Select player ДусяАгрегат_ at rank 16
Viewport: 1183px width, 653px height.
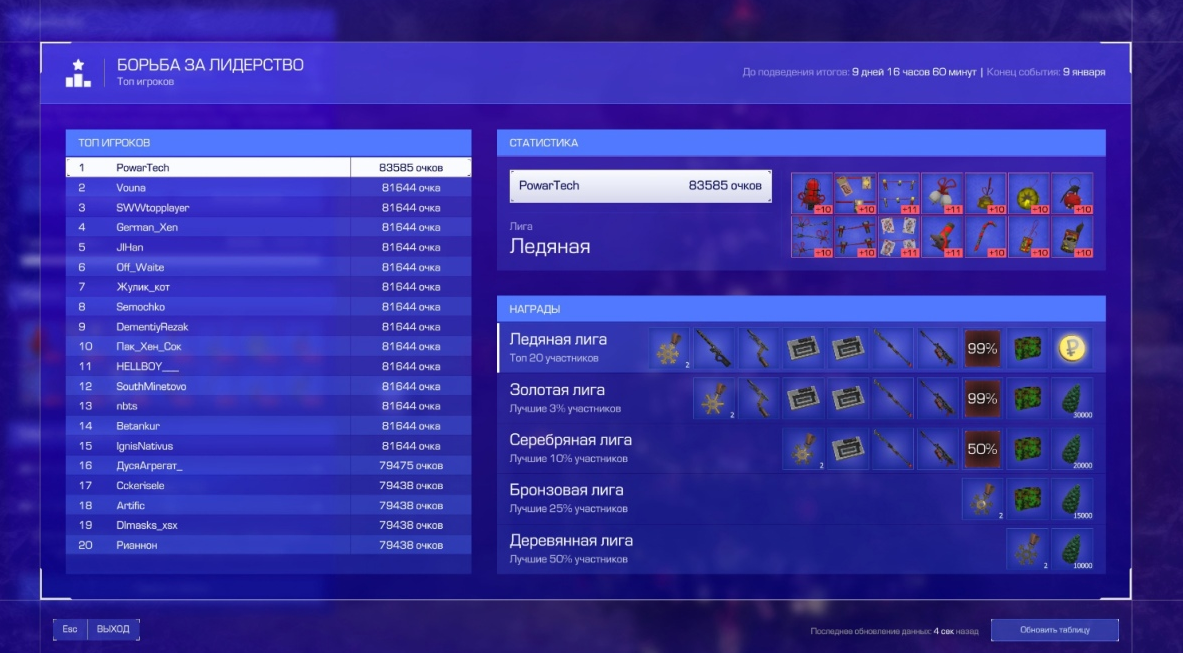click(268, 466)
